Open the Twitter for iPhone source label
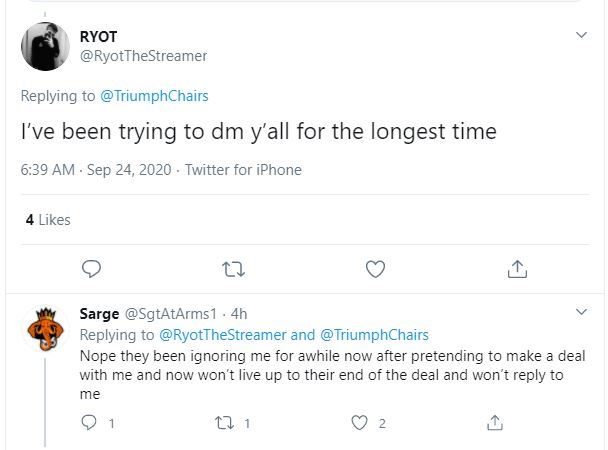Screen dimensions: 608x450 click(x=243, y=170)
